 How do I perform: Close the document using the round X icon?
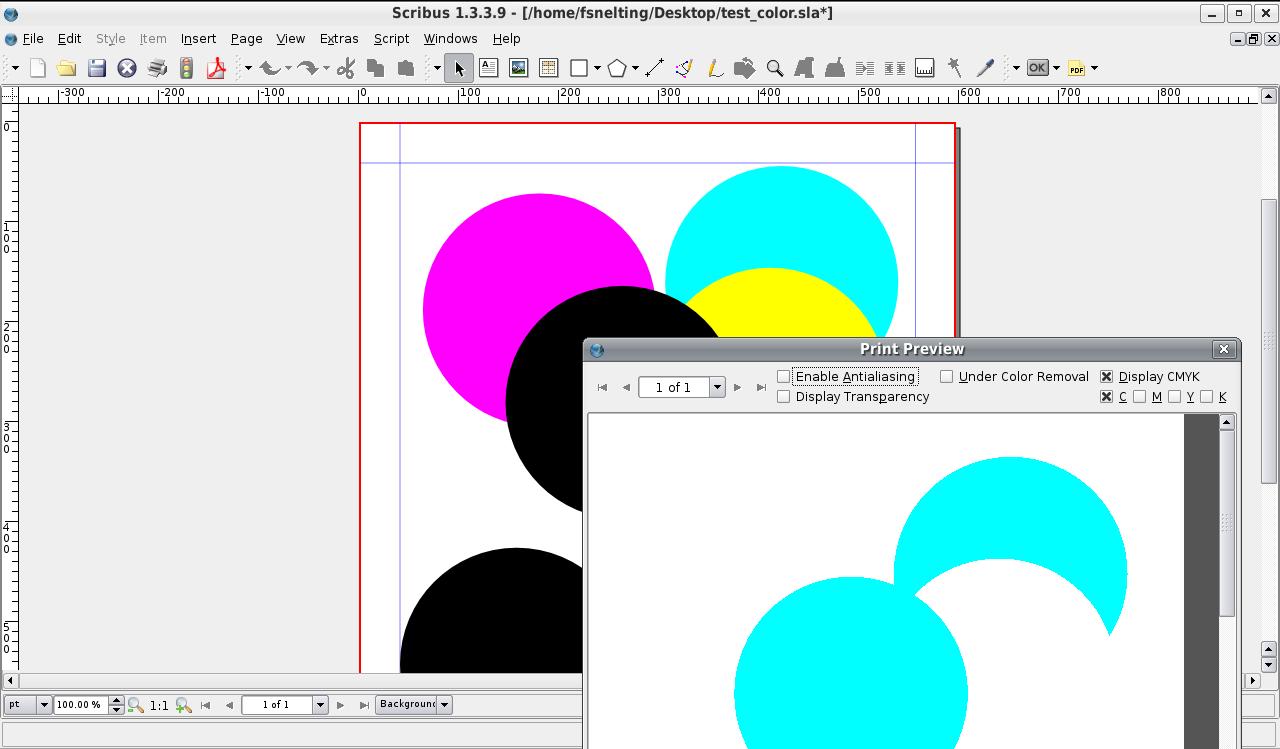point(127,68)
